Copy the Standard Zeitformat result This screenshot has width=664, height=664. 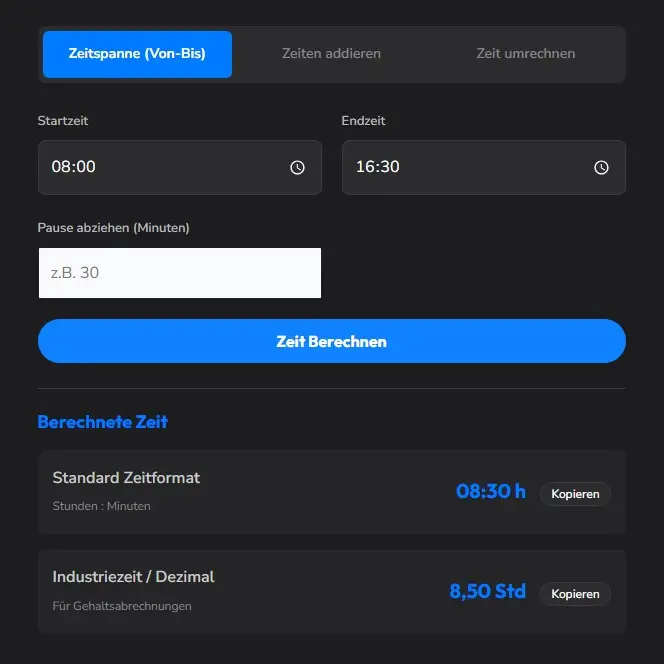point(575,494)
